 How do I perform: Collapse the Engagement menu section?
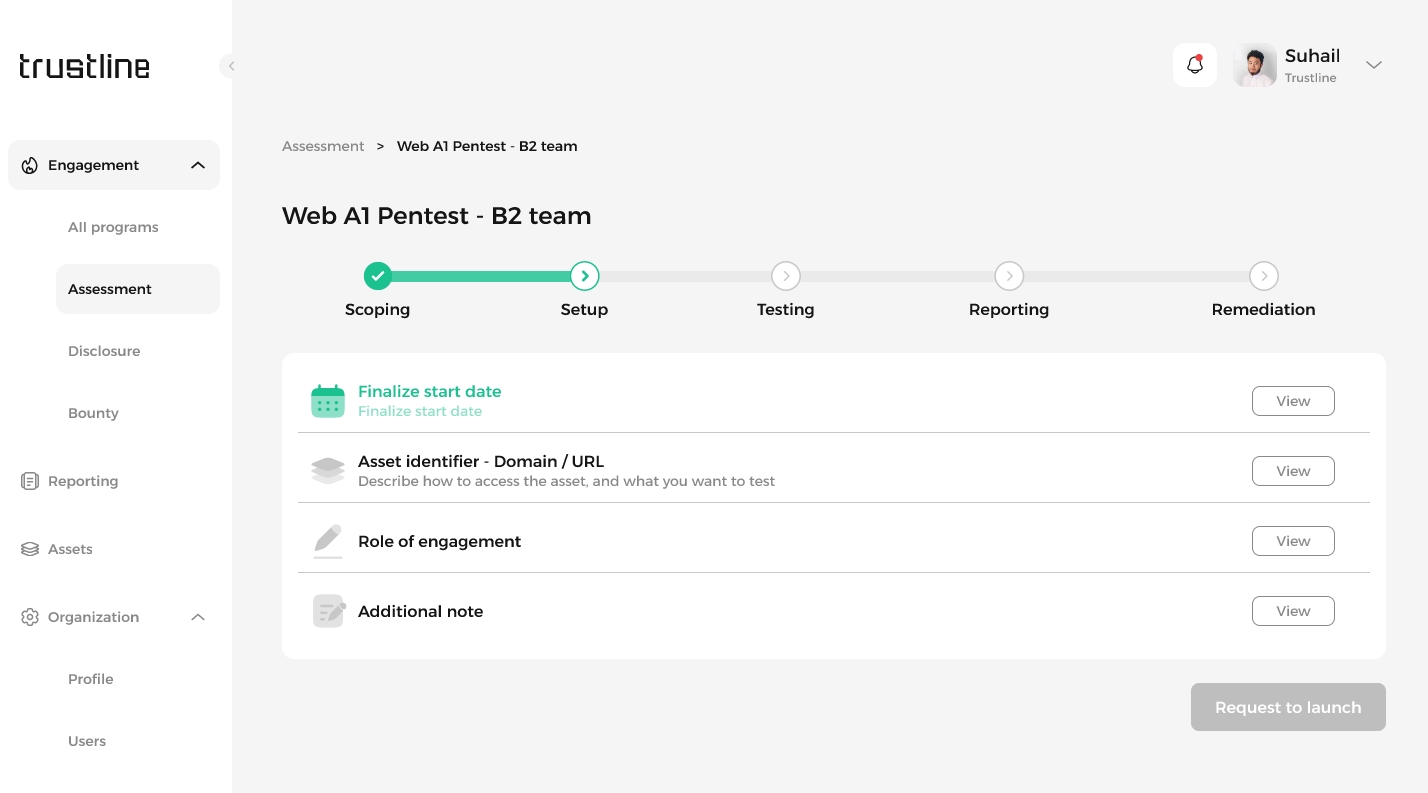pos(198,165)
